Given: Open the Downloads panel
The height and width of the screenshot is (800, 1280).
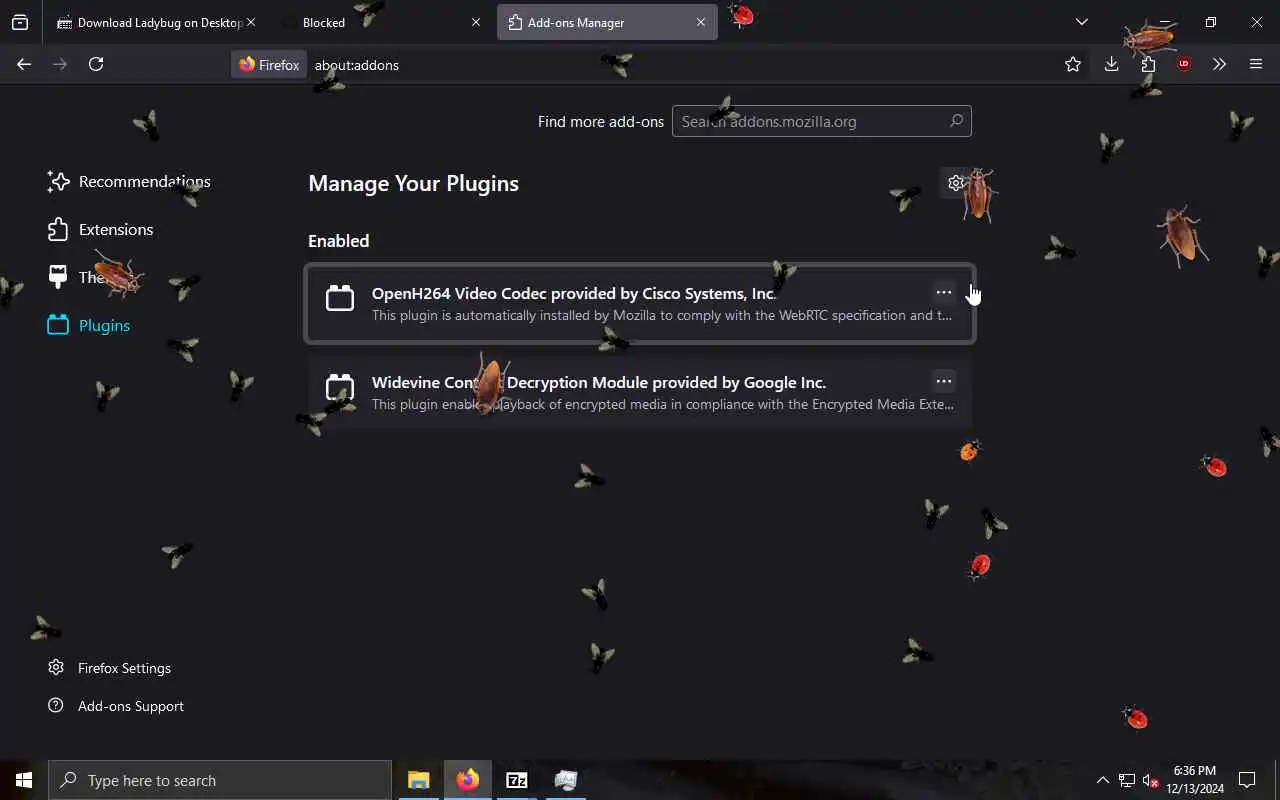Looking at the screenshot, I should pyautogui.click(x=1111, y=64).
